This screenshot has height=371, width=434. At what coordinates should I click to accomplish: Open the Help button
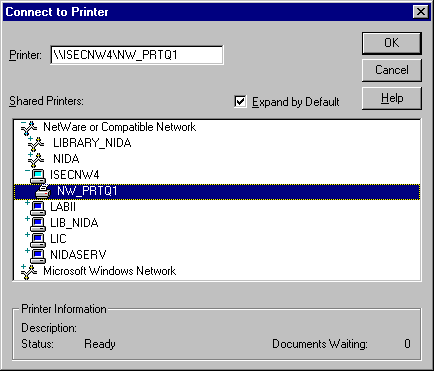(x=392, y=98)
